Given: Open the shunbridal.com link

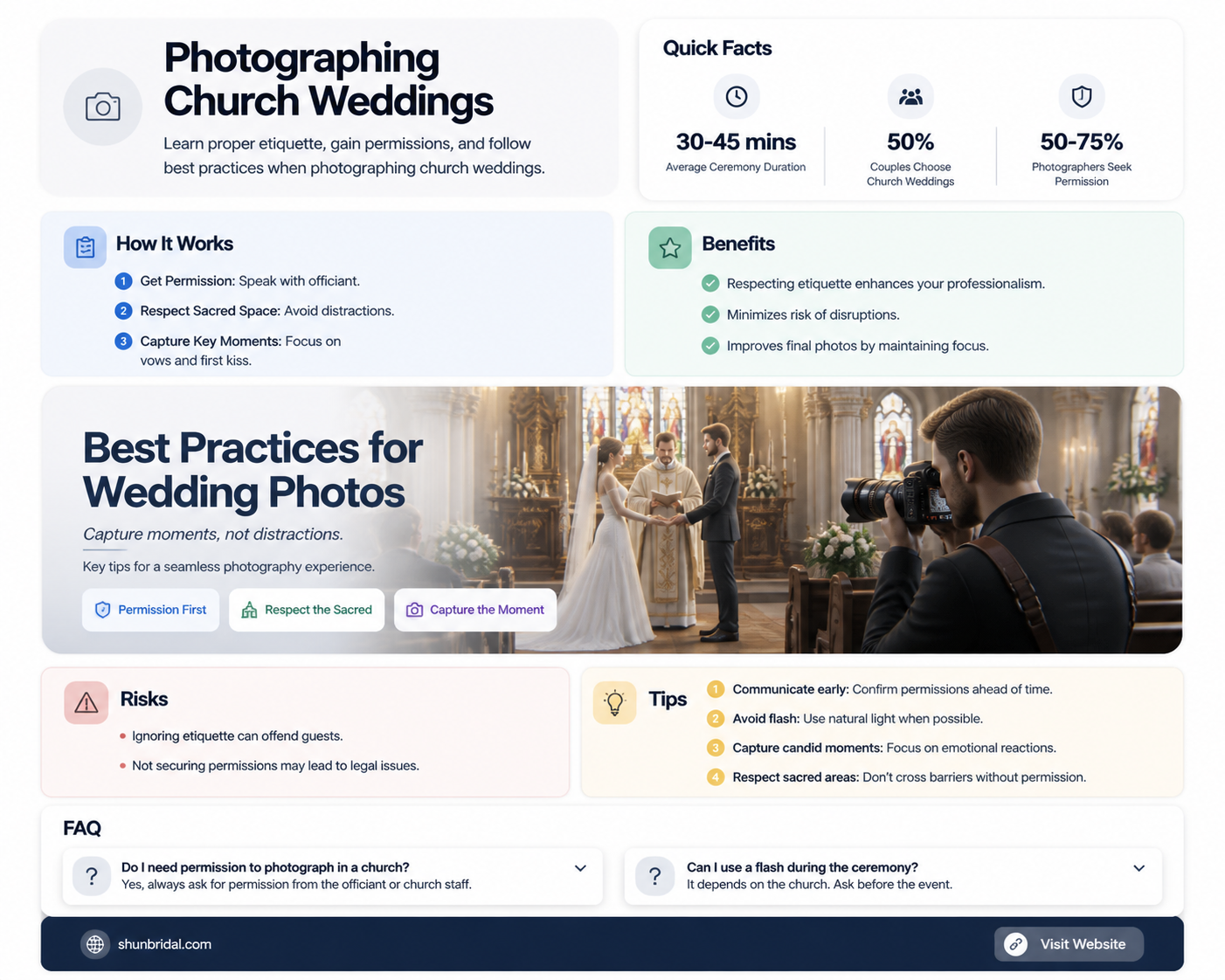Looking at the screenshot, I should [x=164, y=944].
